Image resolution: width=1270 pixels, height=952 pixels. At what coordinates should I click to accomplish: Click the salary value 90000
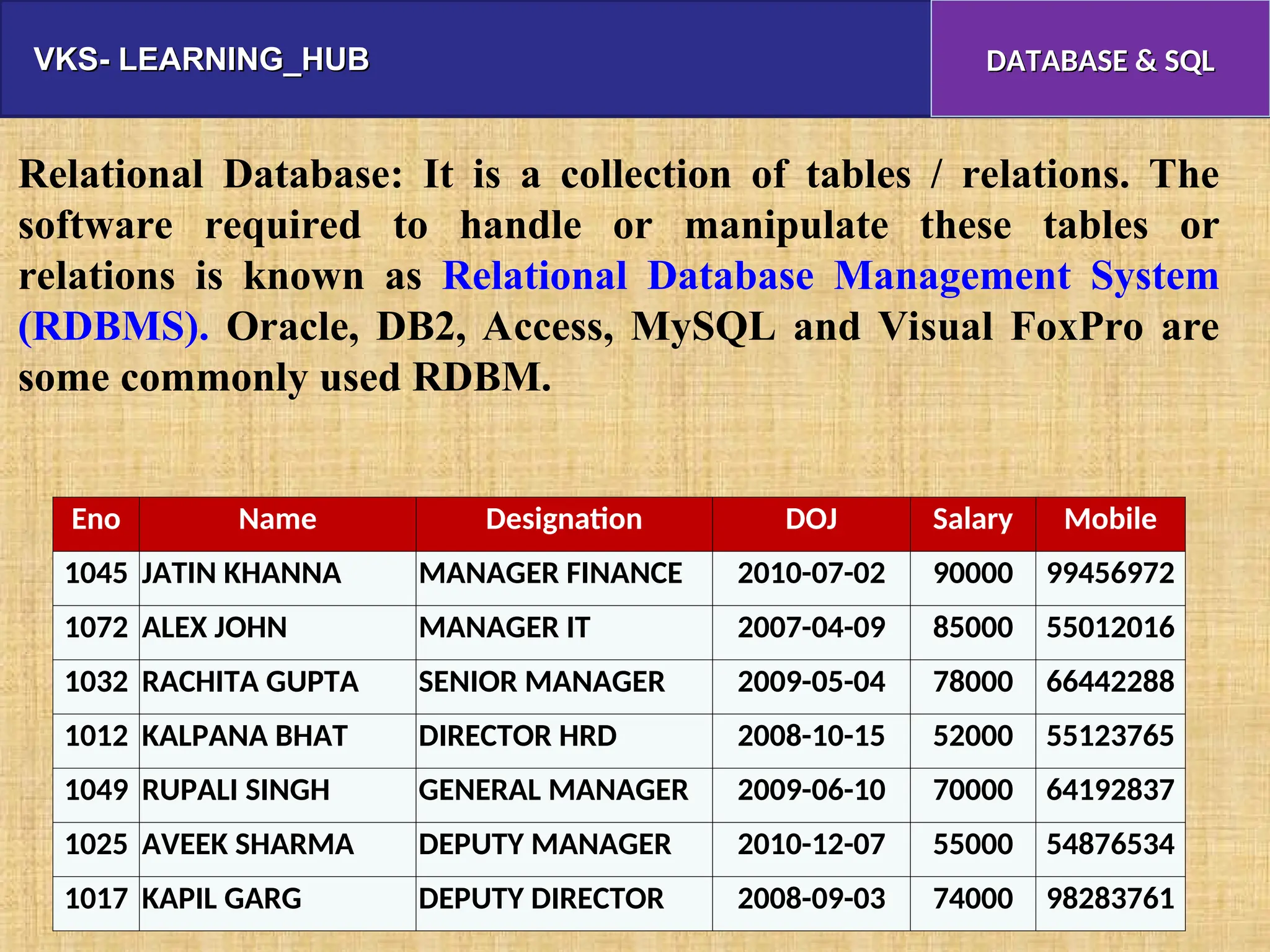coord(973,573)
